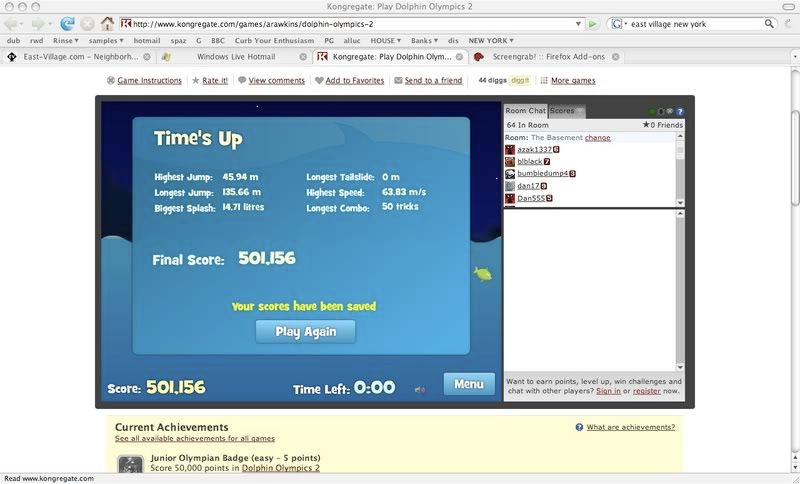This screenshot has width=800, height=484.
Task: Open Game Instructions link
Action: click(149, 81)
